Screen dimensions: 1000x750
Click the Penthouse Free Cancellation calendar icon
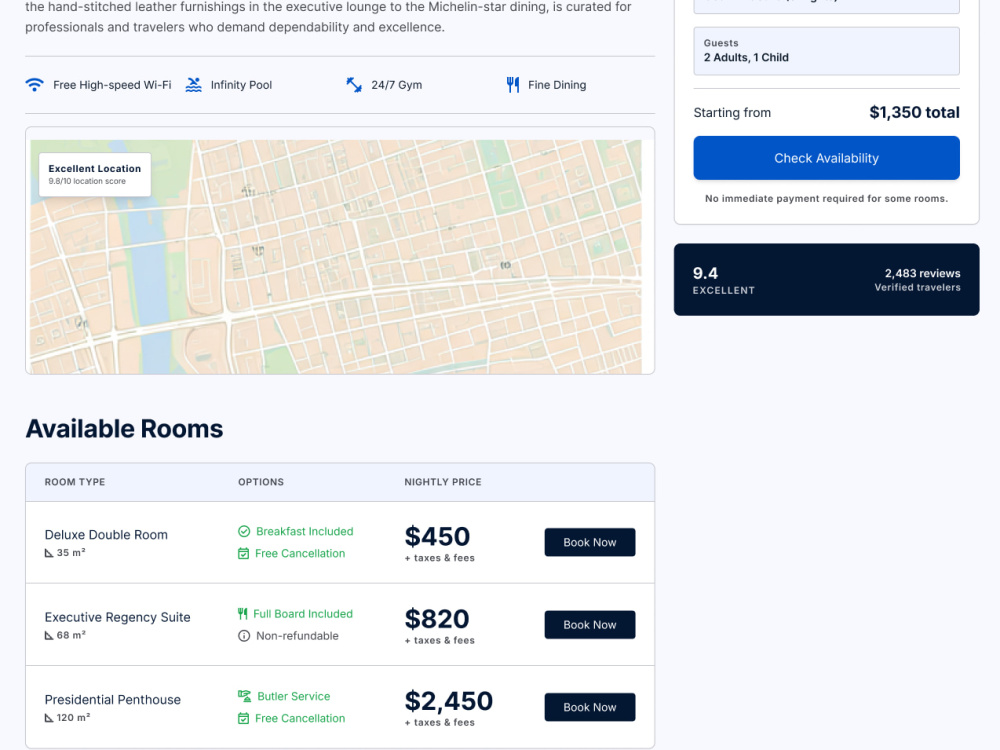[x=244, y=718]
